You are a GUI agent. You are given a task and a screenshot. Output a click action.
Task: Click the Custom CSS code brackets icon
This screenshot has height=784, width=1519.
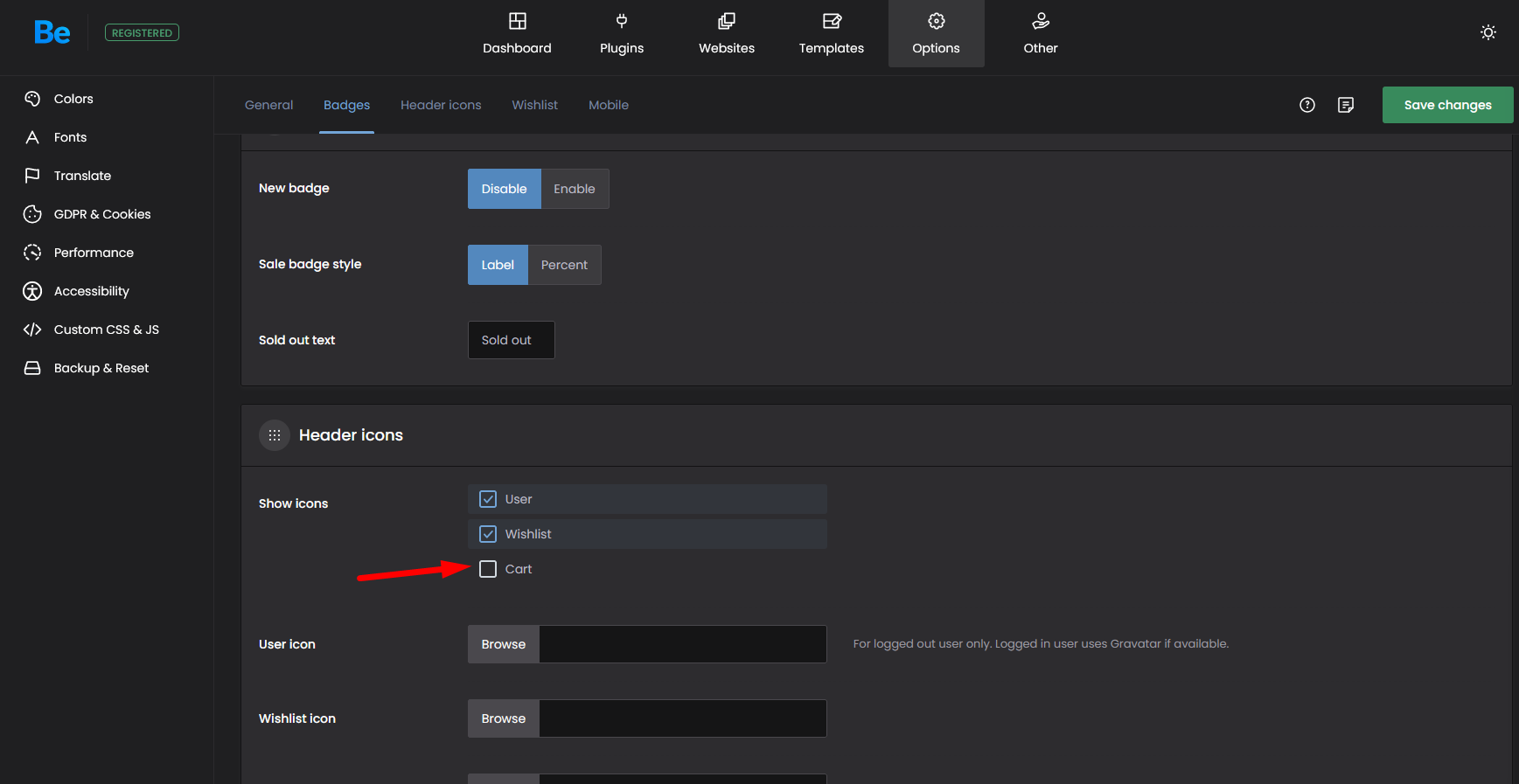[32, 330]
